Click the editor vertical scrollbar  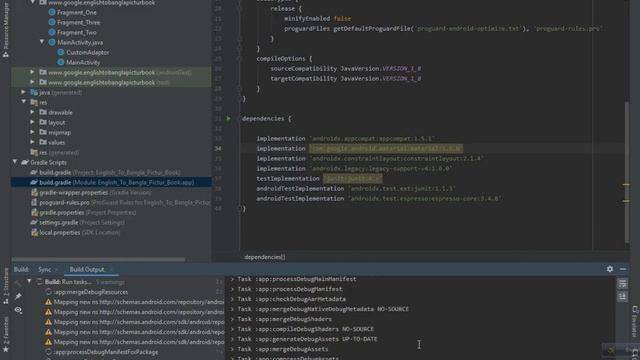(x=627, y=171)
